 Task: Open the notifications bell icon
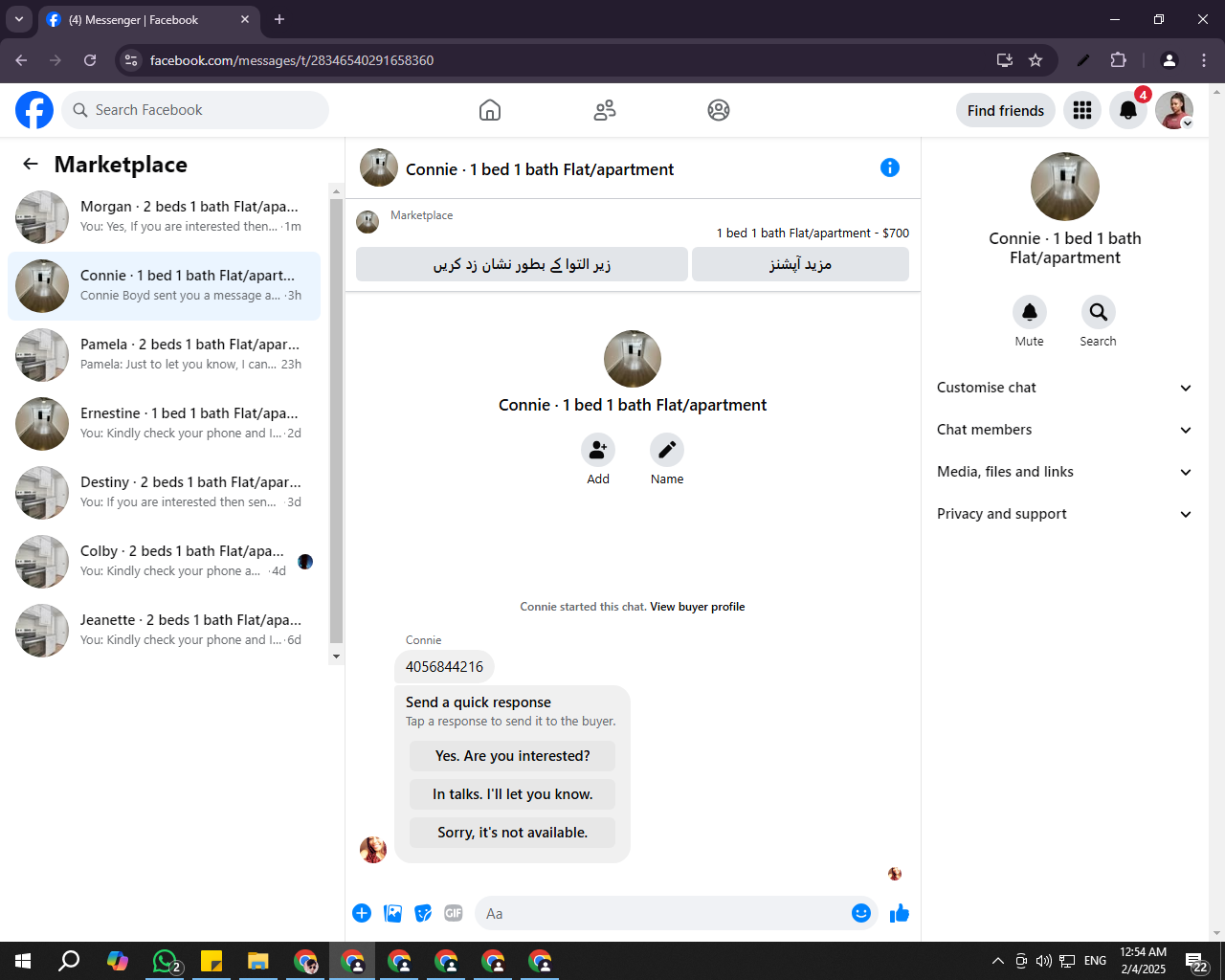pos(1128,110)
